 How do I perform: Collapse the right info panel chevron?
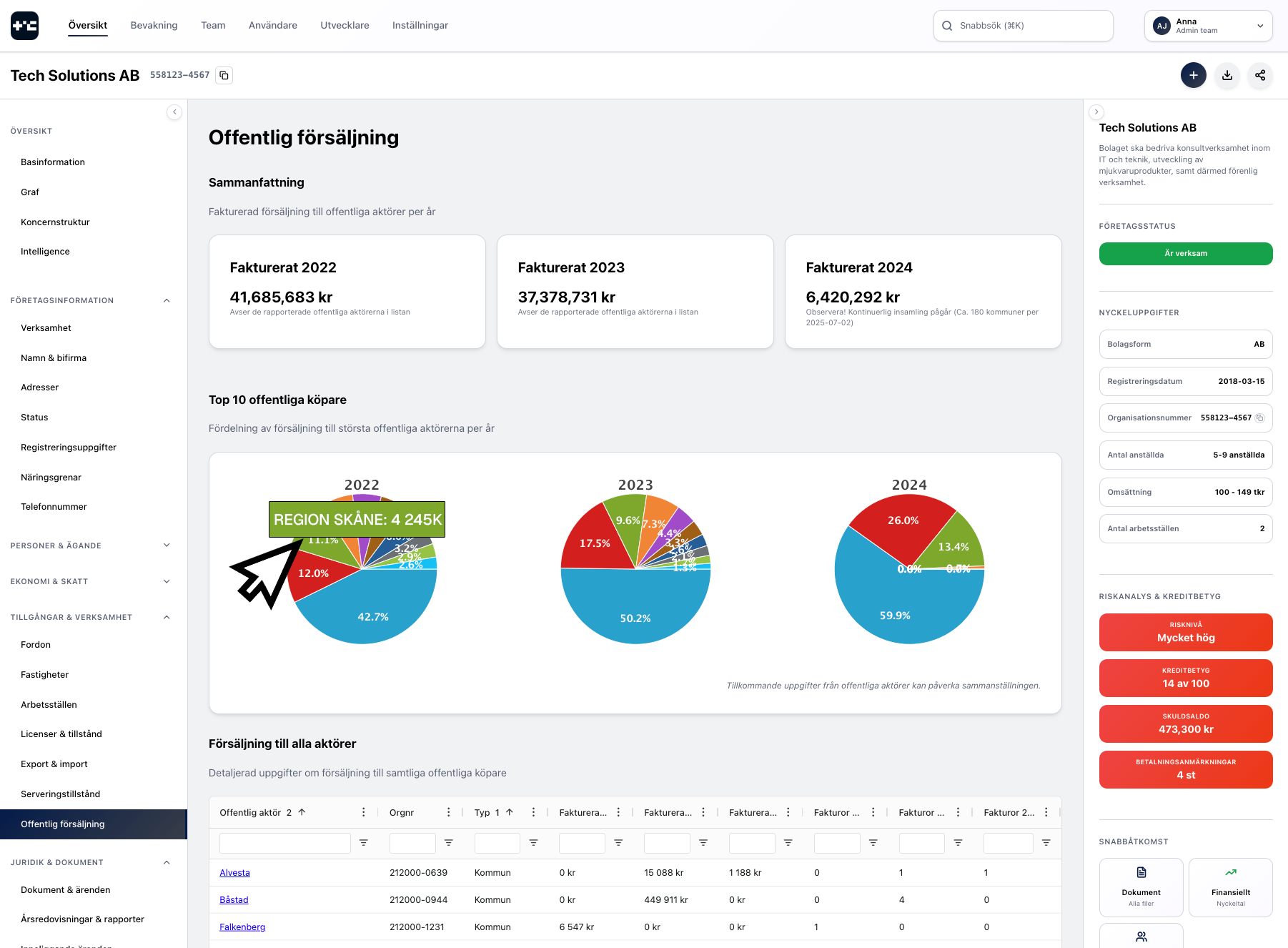coord(1096,112)
